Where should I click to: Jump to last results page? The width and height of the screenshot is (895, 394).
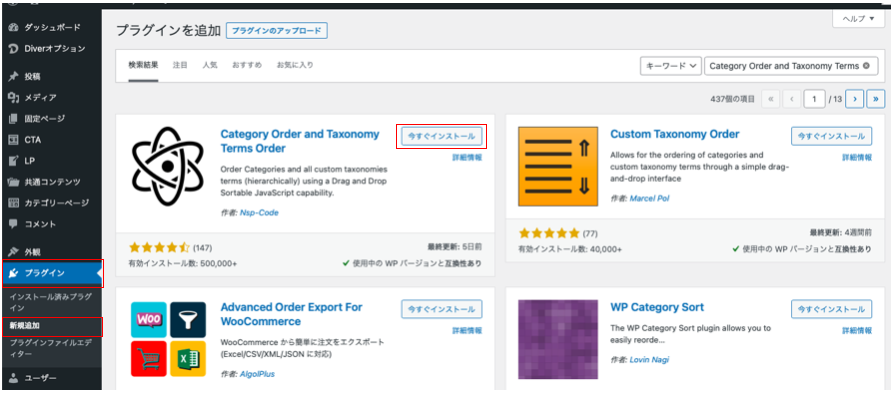point(876,99)
